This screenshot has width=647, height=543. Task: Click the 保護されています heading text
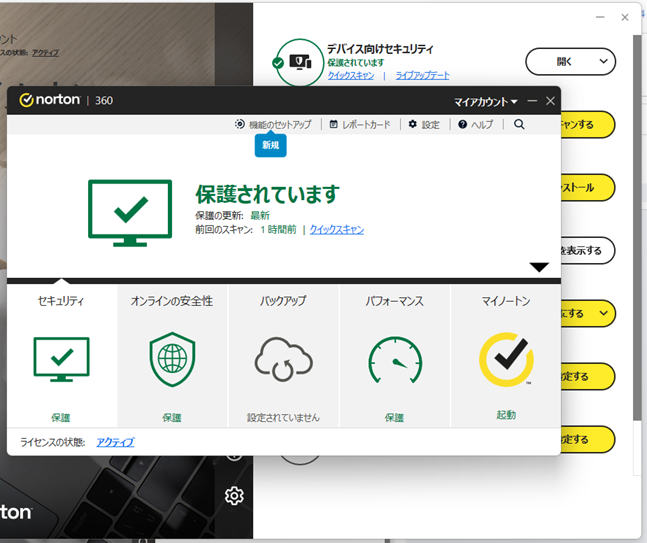pos(267,194)
